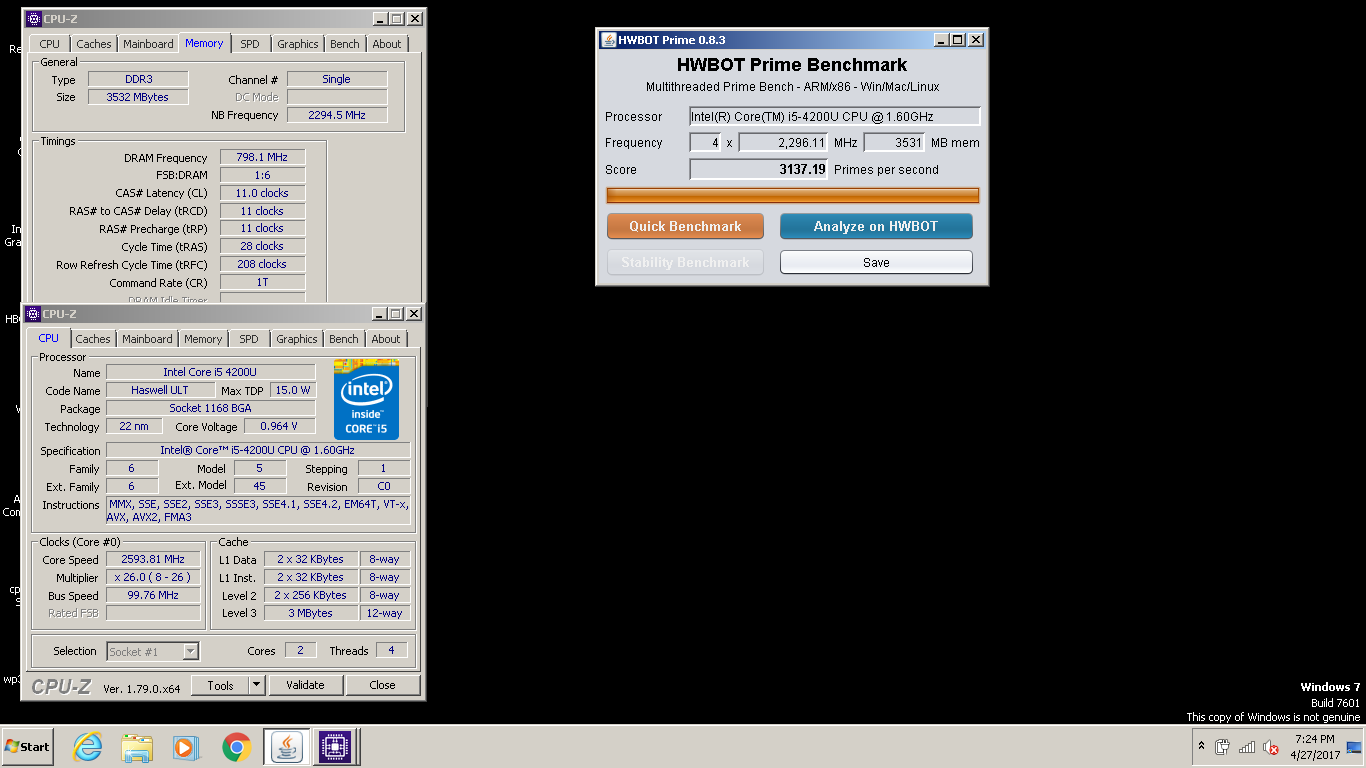Click the Multiplier value x 26.0

(153, 577)
